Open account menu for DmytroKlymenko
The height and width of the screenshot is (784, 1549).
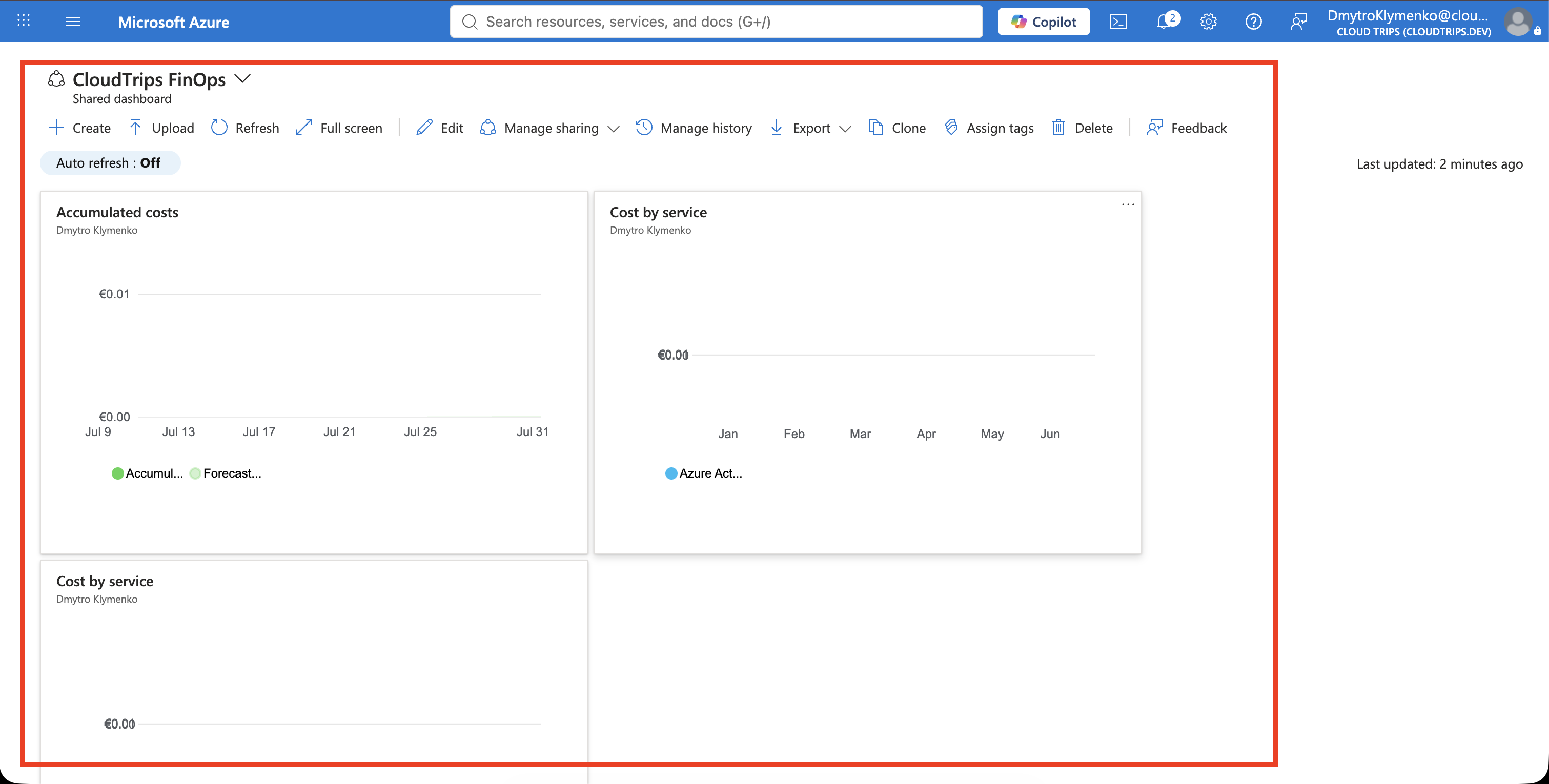click(1408, 22)
